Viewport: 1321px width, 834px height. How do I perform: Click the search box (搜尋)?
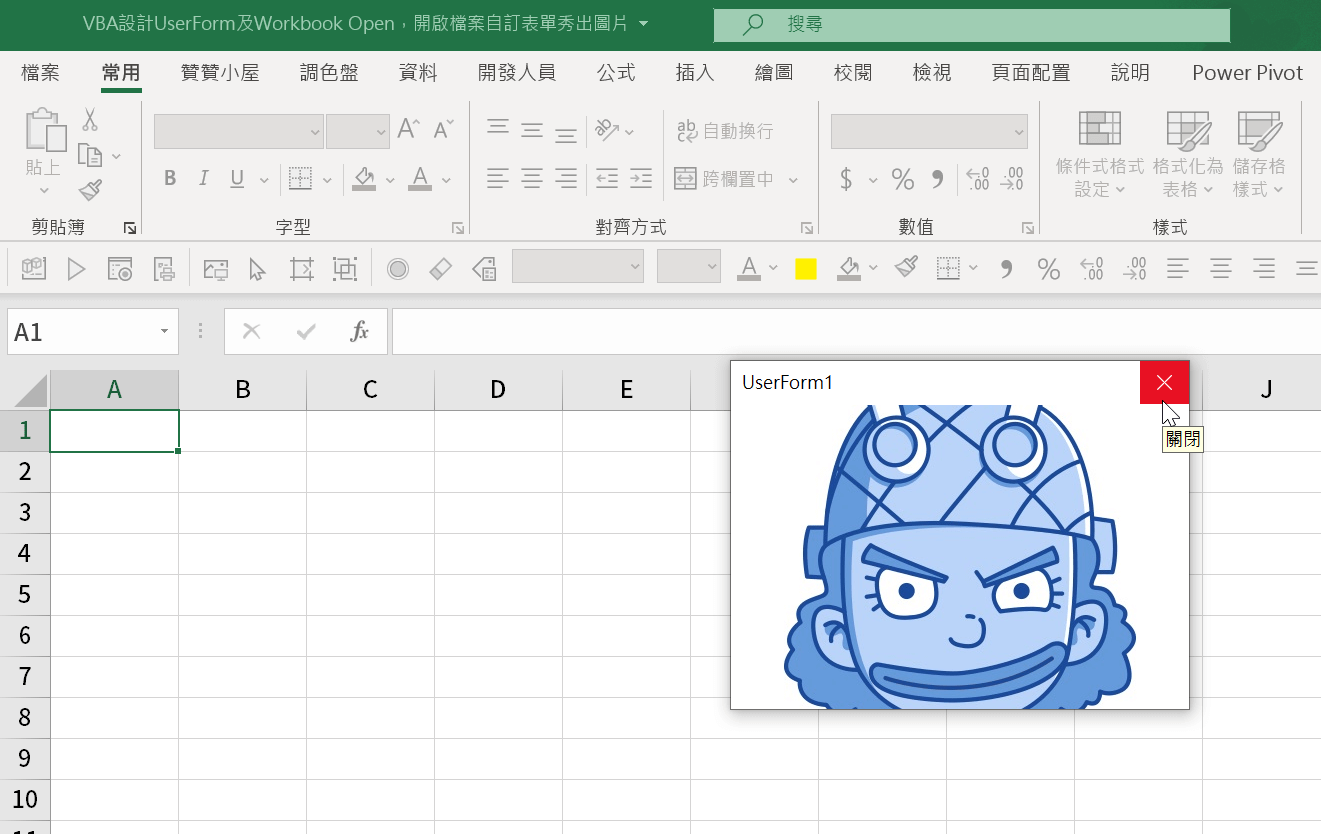tap(972, 24)
